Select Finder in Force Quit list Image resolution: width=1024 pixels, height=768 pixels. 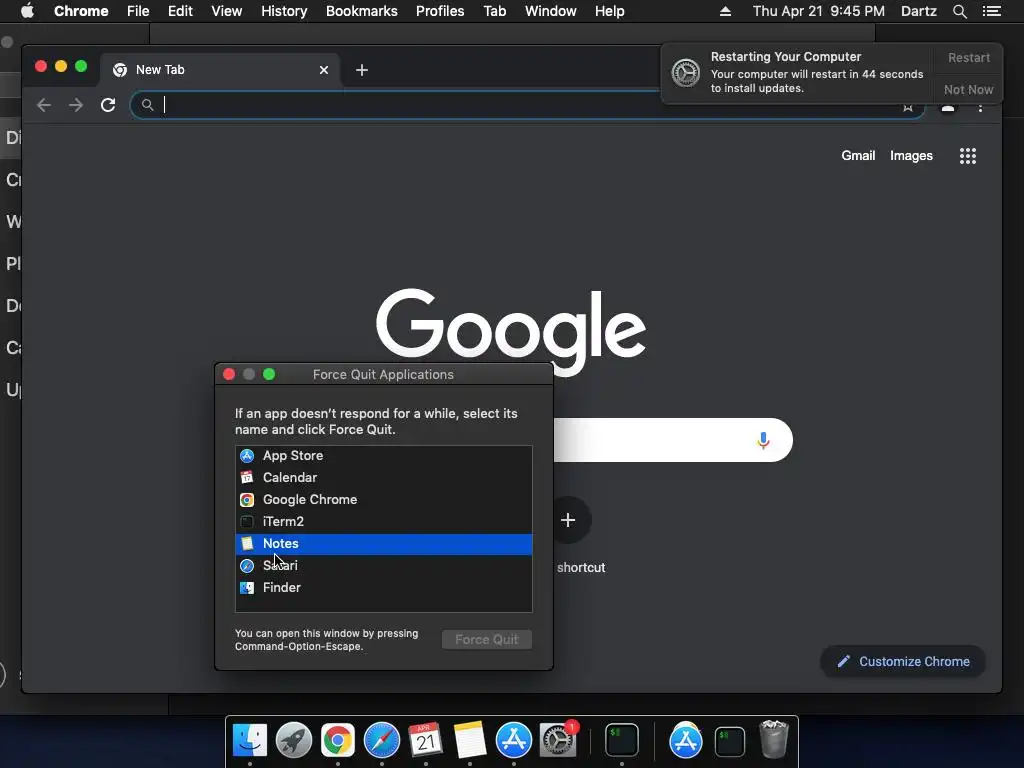(384, 588)
